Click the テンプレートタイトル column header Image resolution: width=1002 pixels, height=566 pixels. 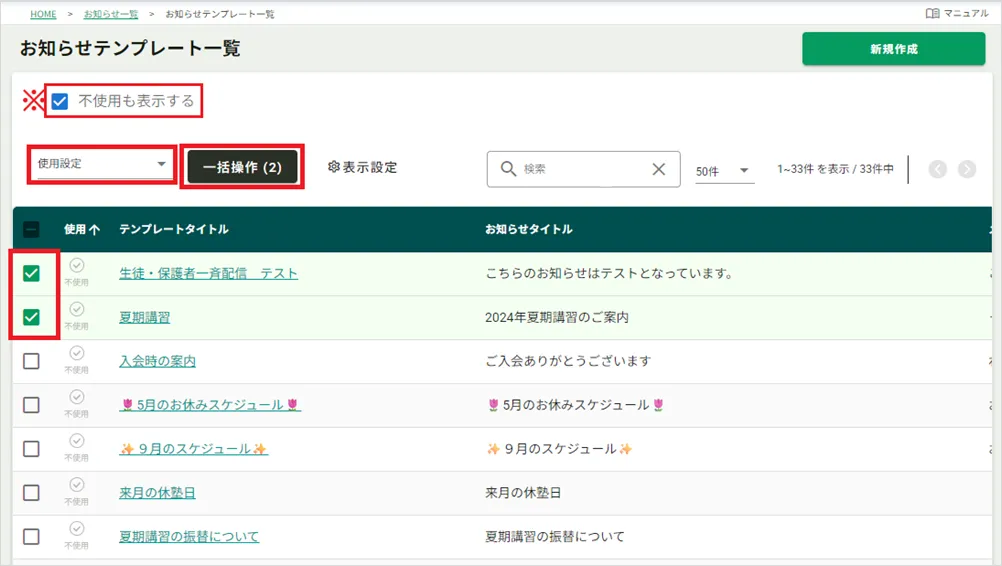[x=174, y=229]
